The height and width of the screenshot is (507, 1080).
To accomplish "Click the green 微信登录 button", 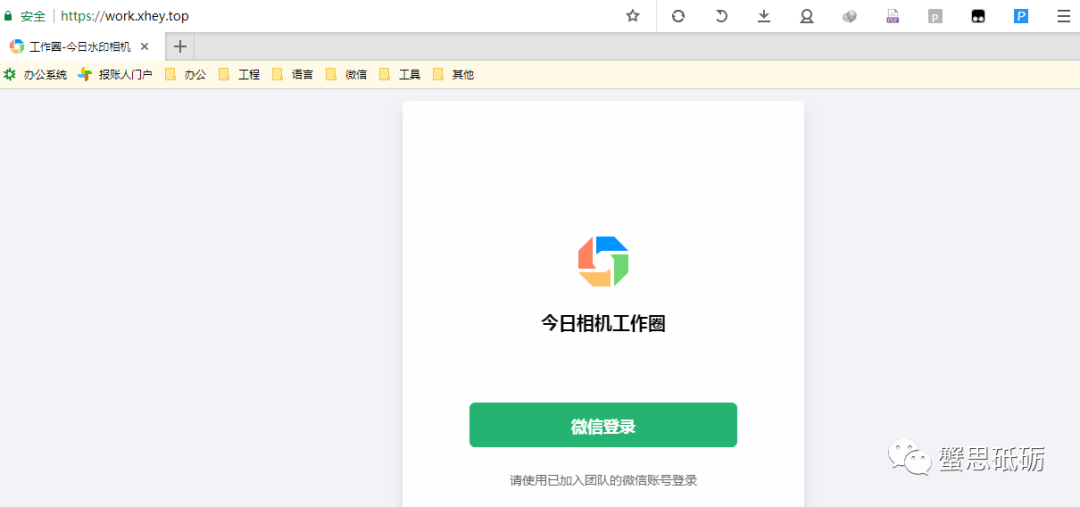I will 603,425.
